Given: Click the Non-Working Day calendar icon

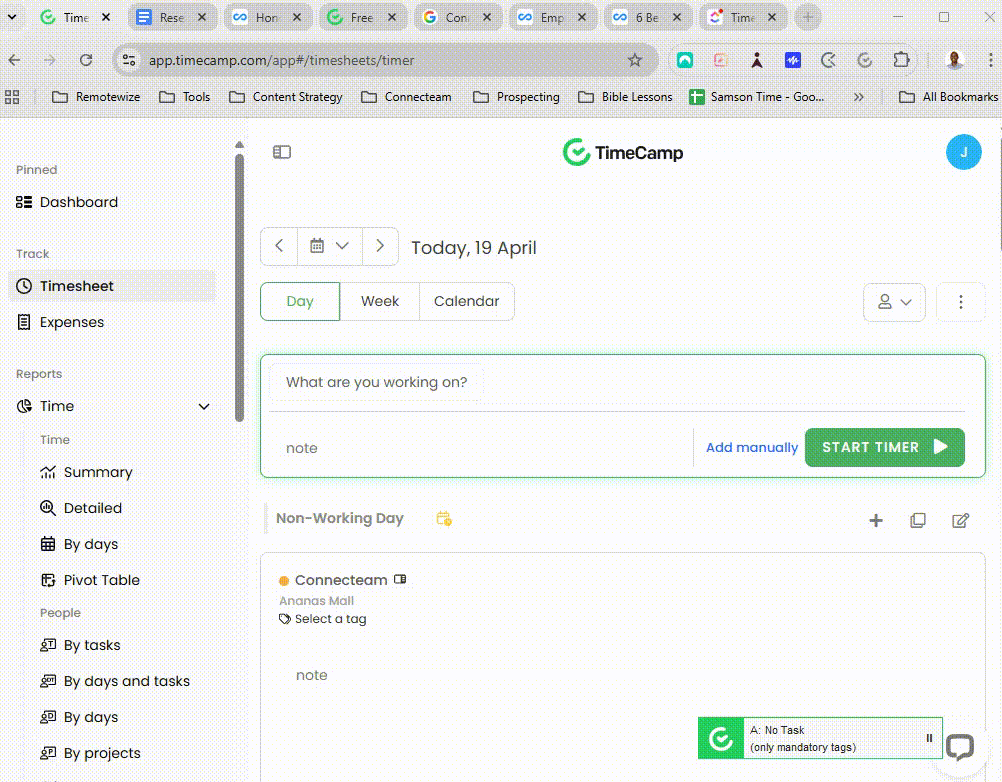Looking at the screenshot, I should click(x=444, y=519).
